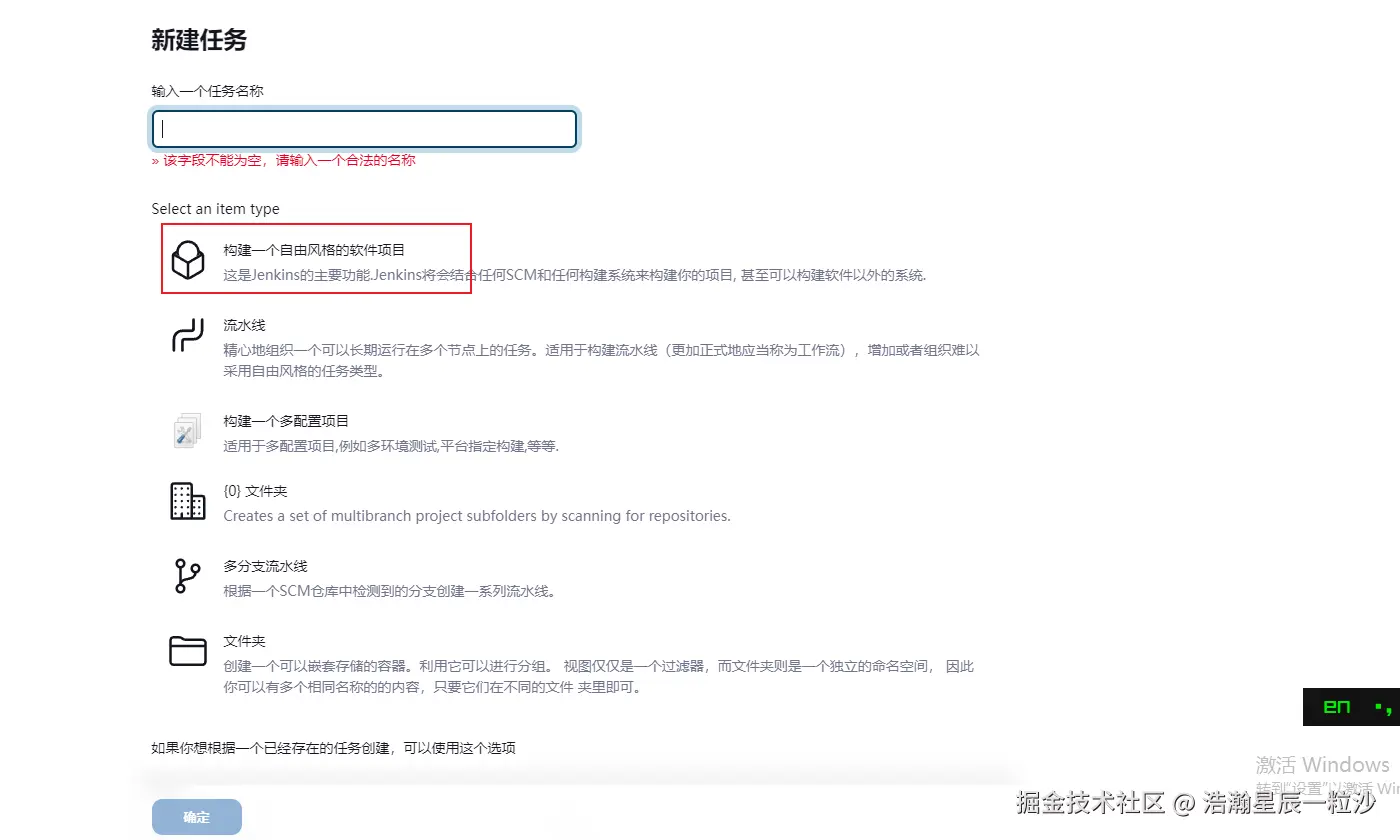Click the {0} 文件夹 building icon
1400x840 pixels.
click(x=188, y=501)
